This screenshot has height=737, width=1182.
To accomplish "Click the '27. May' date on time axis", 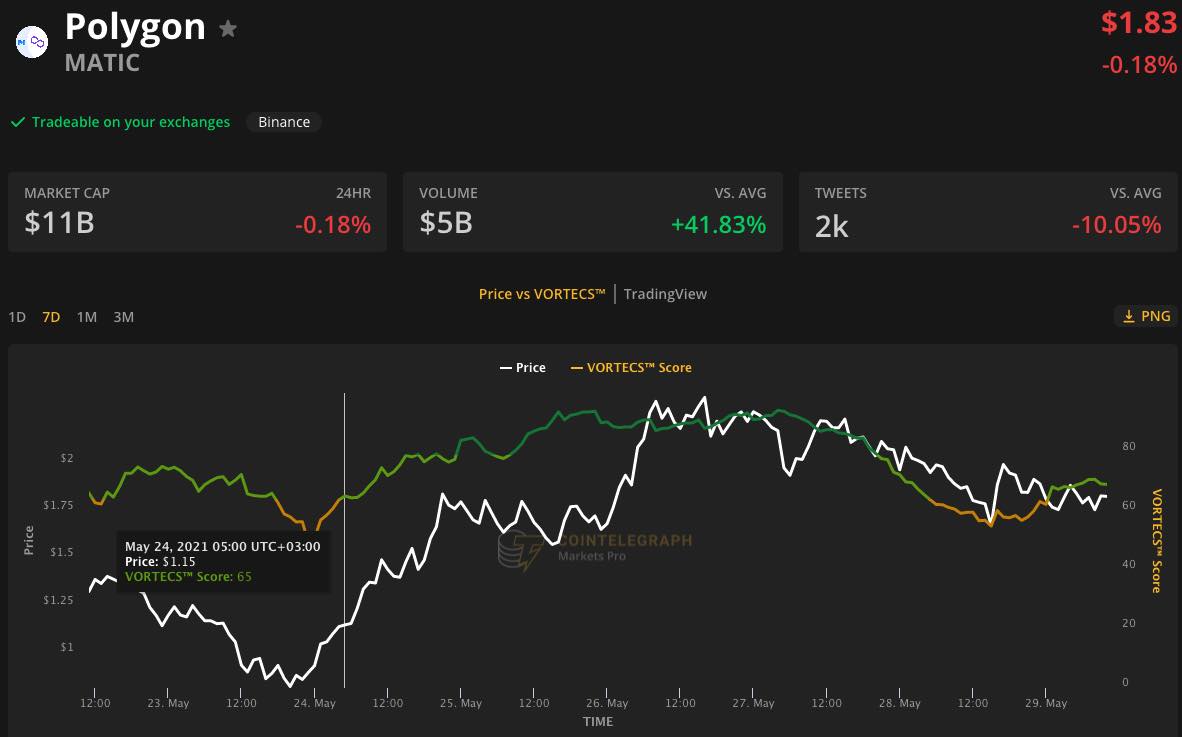I will coord(753,703).
